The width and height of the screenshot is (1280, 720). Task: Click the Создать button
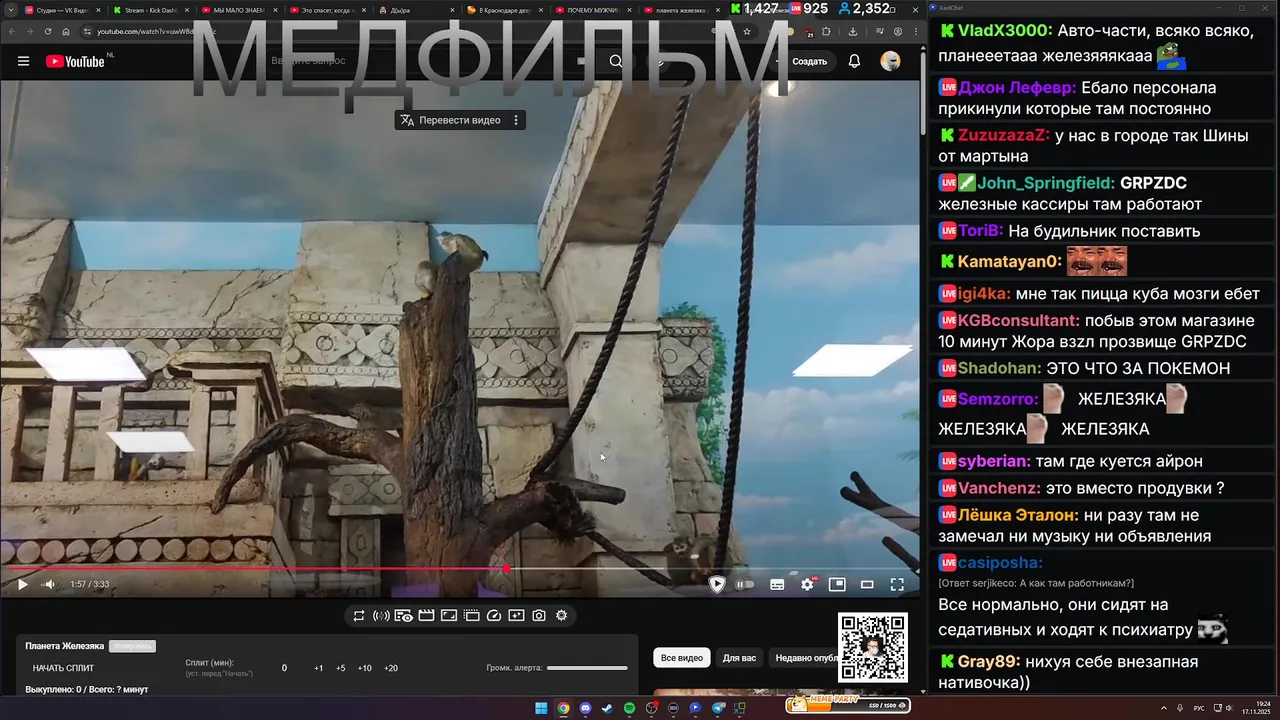click(x=804, y=61)
